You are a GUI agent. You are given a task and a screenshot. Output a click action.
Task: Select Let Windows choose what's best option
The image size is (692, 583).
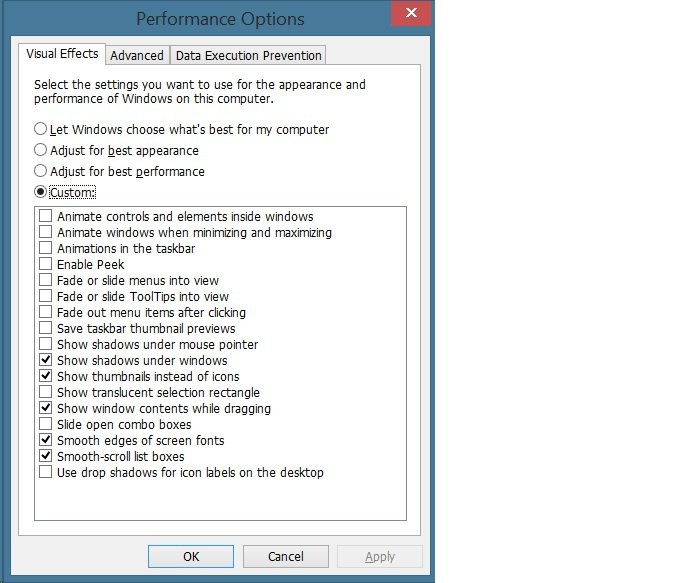(41, 129)
